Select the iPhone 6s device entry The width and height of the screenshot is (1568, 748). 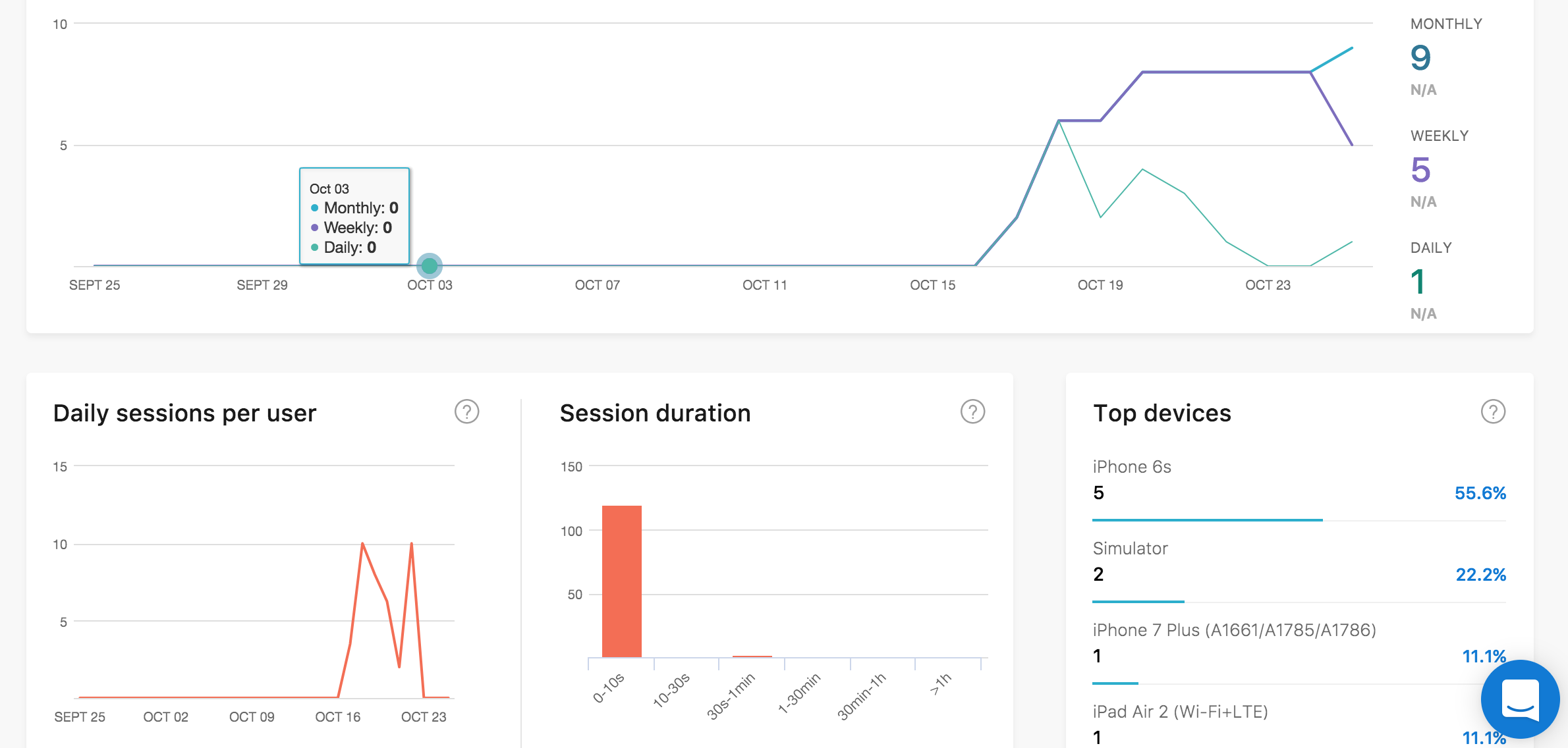1299,487
